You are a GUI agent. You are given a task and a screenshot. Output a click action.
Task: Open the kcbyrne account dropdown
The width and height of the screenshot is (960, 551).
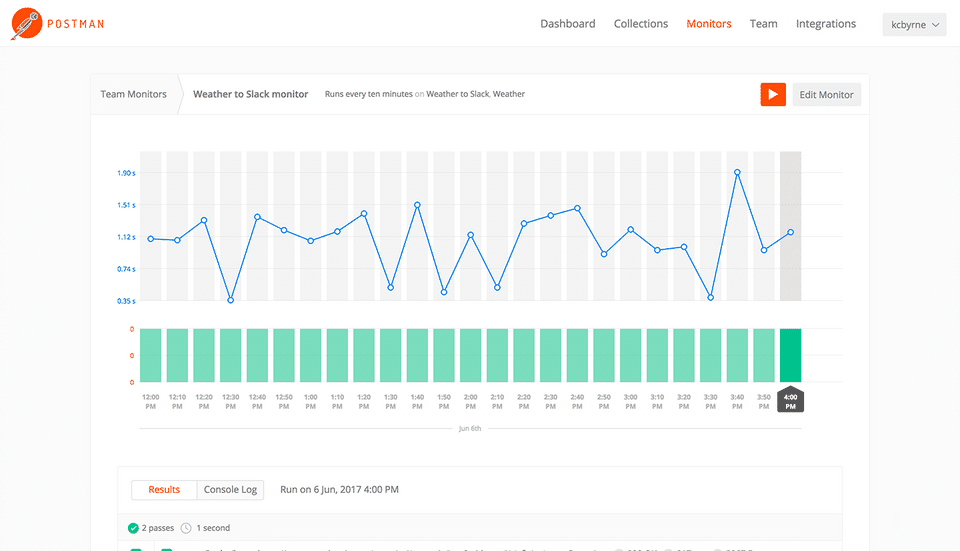[914, 24]
